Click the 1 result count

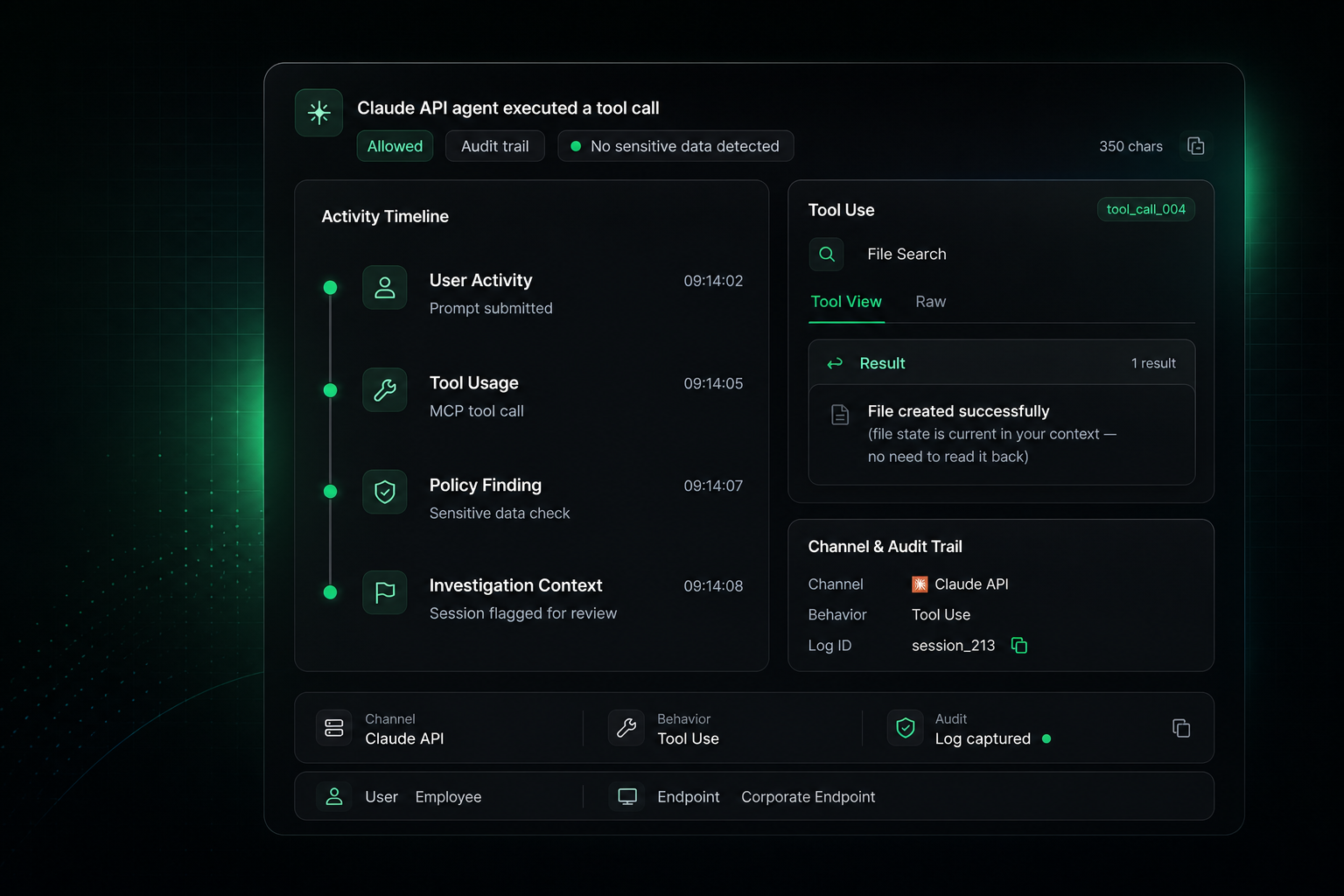[1153, 363]
